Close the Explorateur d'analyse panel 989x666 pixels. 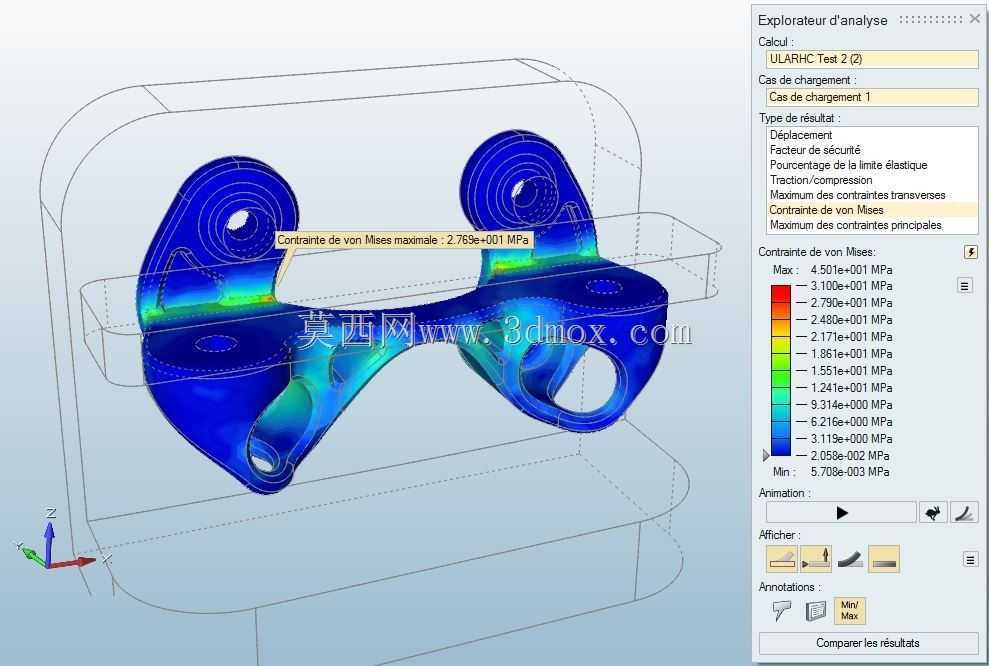[x=974, y=19]
